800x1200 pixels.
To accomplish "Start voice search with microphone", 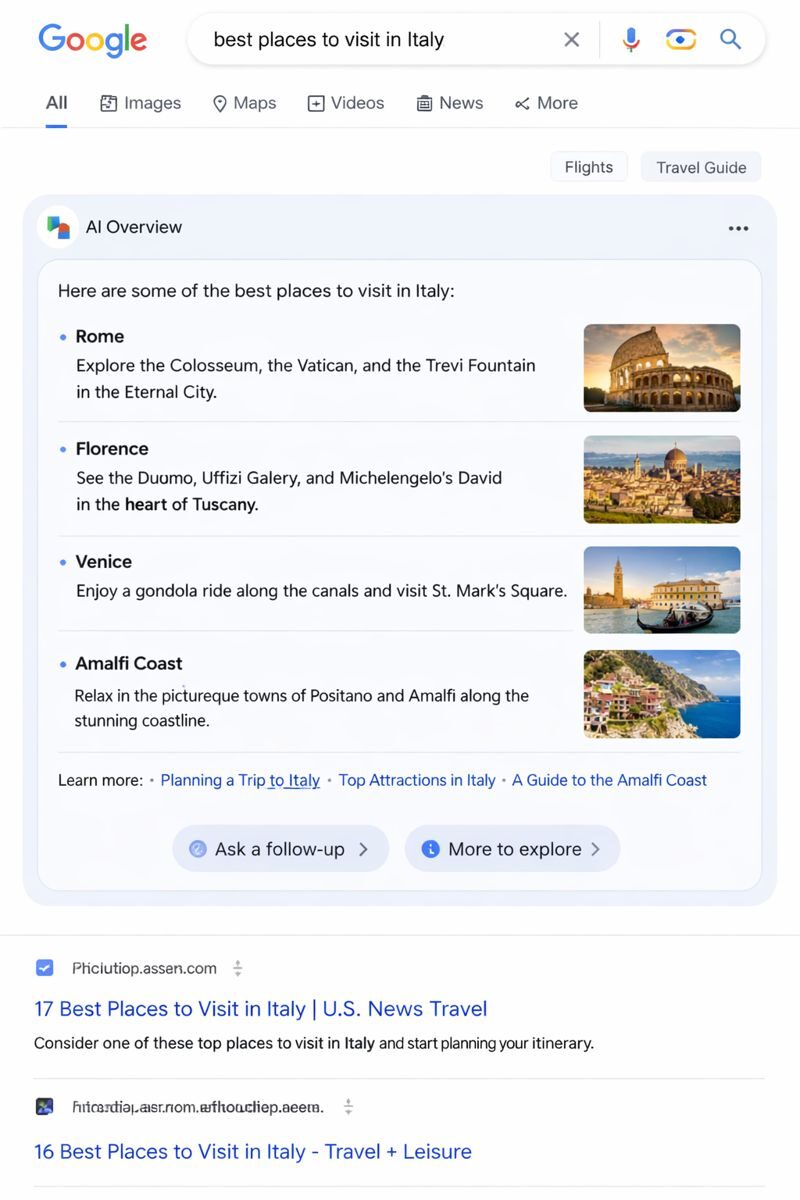I will 631,40.
